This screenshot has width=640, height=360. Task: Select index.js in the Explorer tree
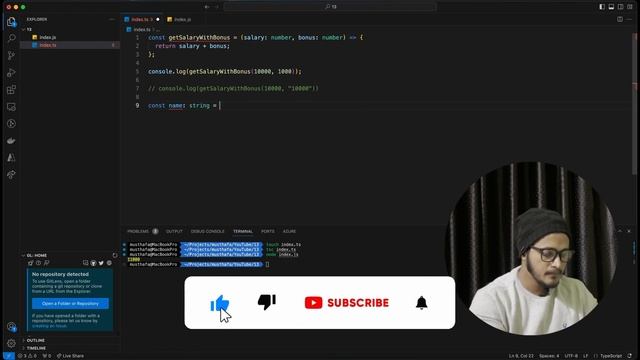point(69,37)
